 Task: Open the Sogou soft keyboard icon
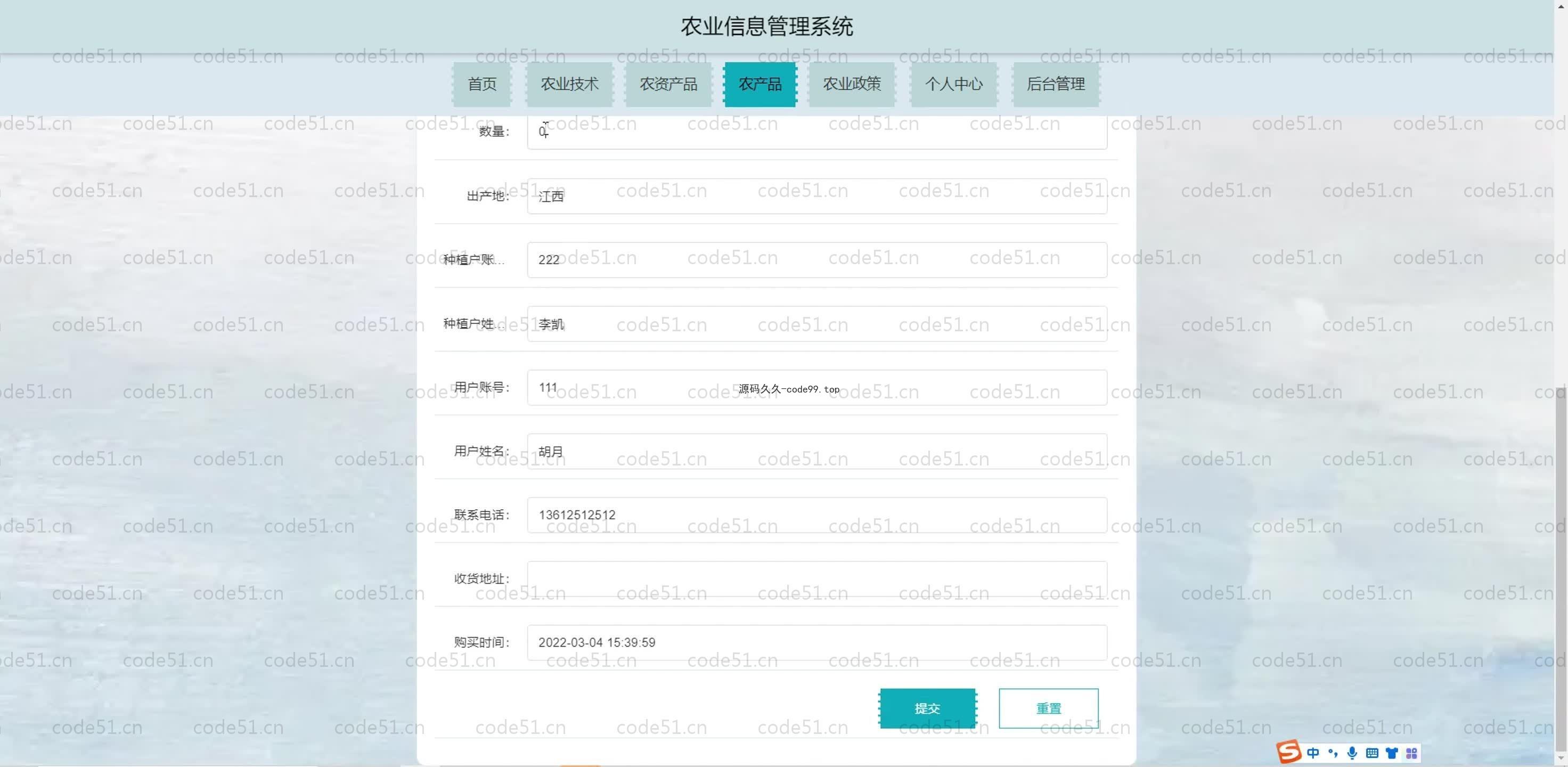1372,753
